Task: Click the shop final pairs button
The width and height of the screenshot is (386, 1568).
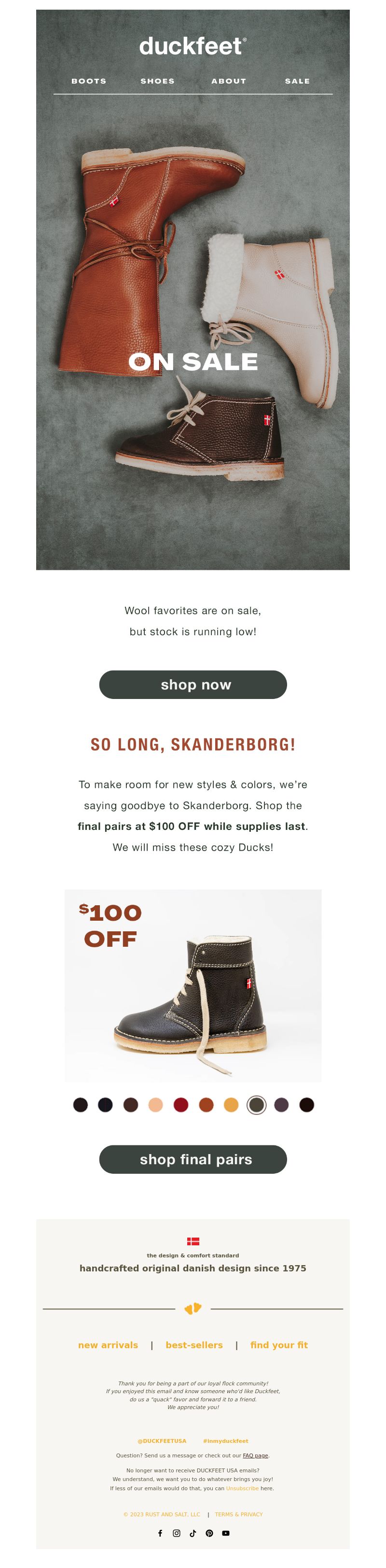Action: point(193,1159)
